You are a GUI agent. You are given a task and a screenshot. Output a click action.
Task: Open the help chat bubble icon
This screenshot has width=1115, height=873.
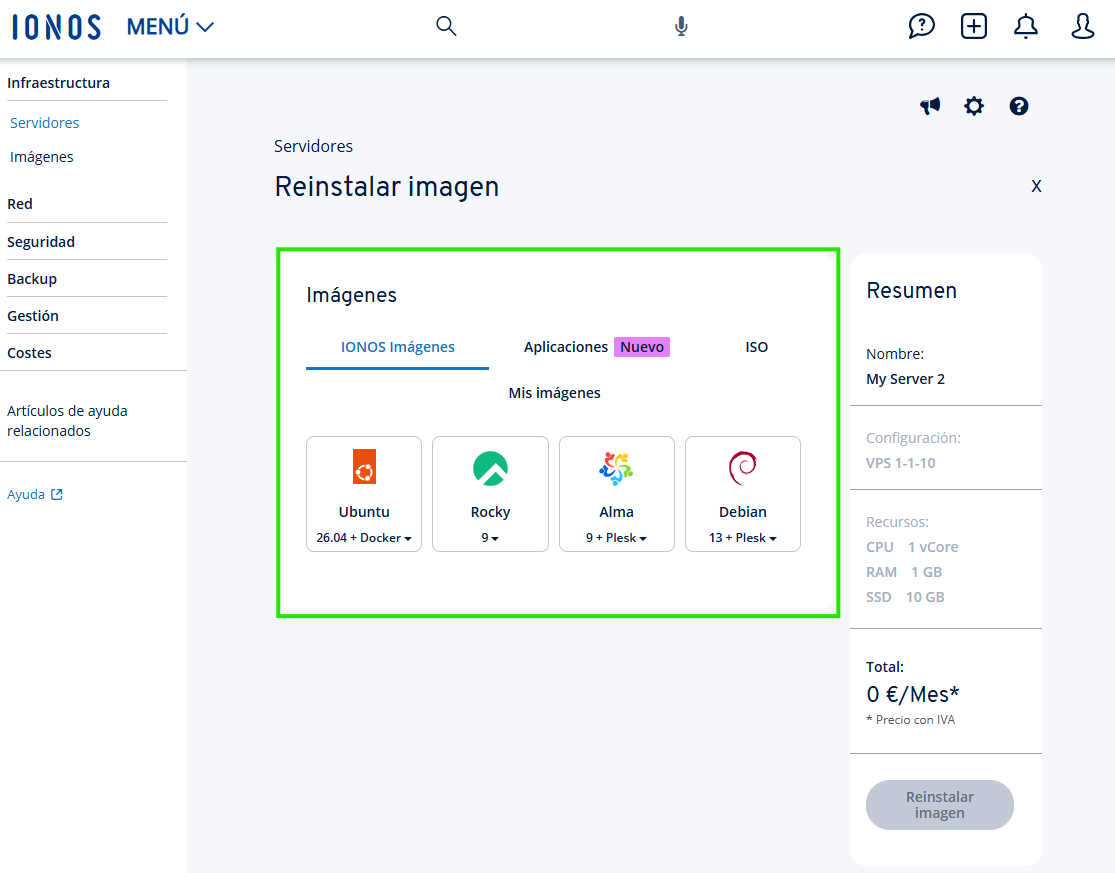pyautogui.click(x=922, y=26)
